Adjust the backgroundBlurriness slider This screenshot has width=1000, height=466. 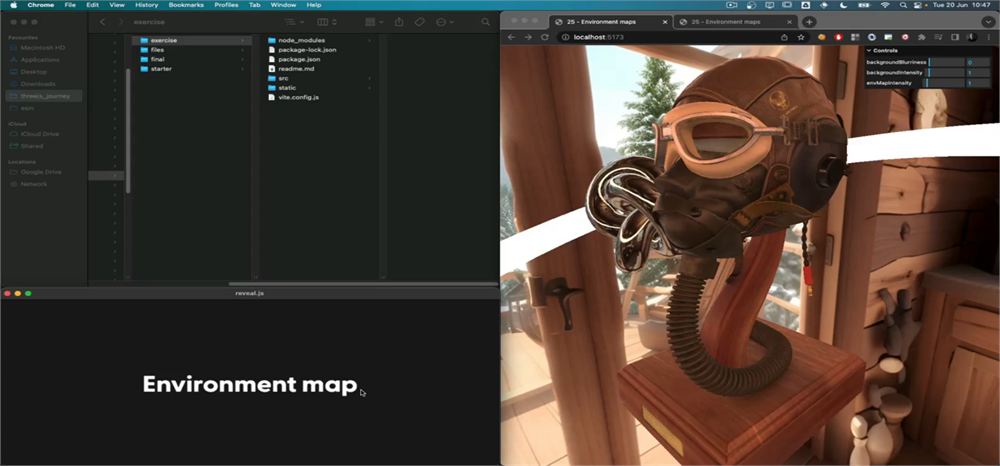tap(946, 62)
